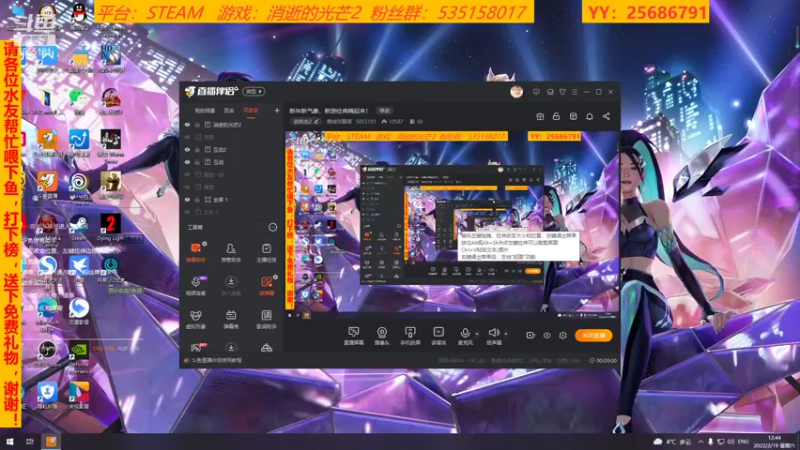Image resolution: width=800 pixels, height=450 pixels.
Task: Toggle lock on 全屏 1 source
Action: click(x=197, y=199)
